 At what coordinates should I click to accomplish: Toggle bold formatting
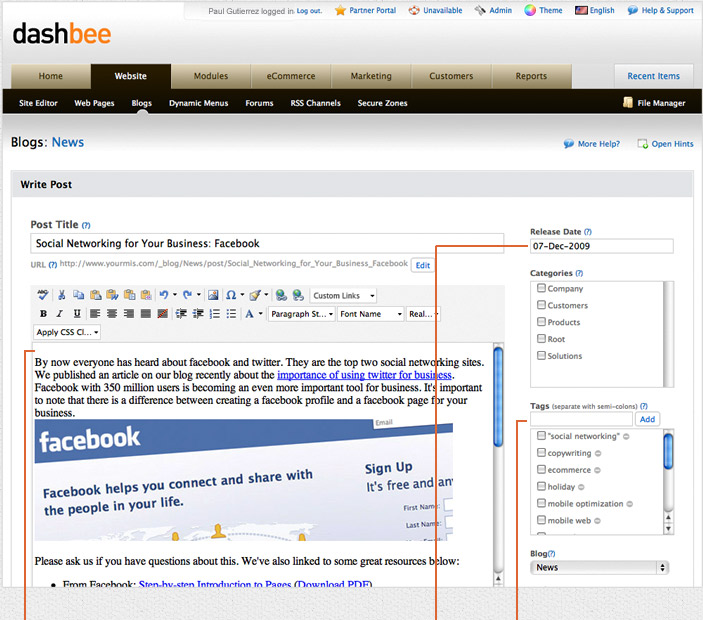click(x=43, y=313)
